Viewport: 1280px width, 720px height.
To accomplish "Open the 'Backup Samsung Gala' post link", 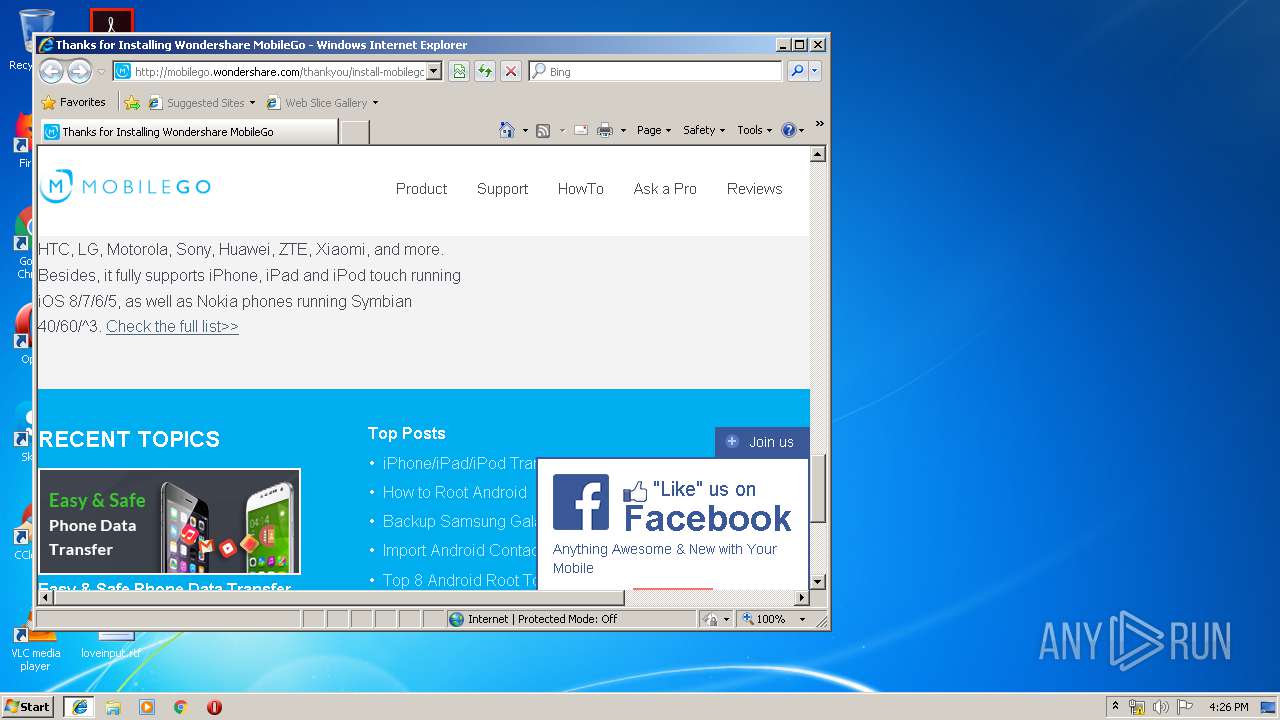I will coord(460,521).
